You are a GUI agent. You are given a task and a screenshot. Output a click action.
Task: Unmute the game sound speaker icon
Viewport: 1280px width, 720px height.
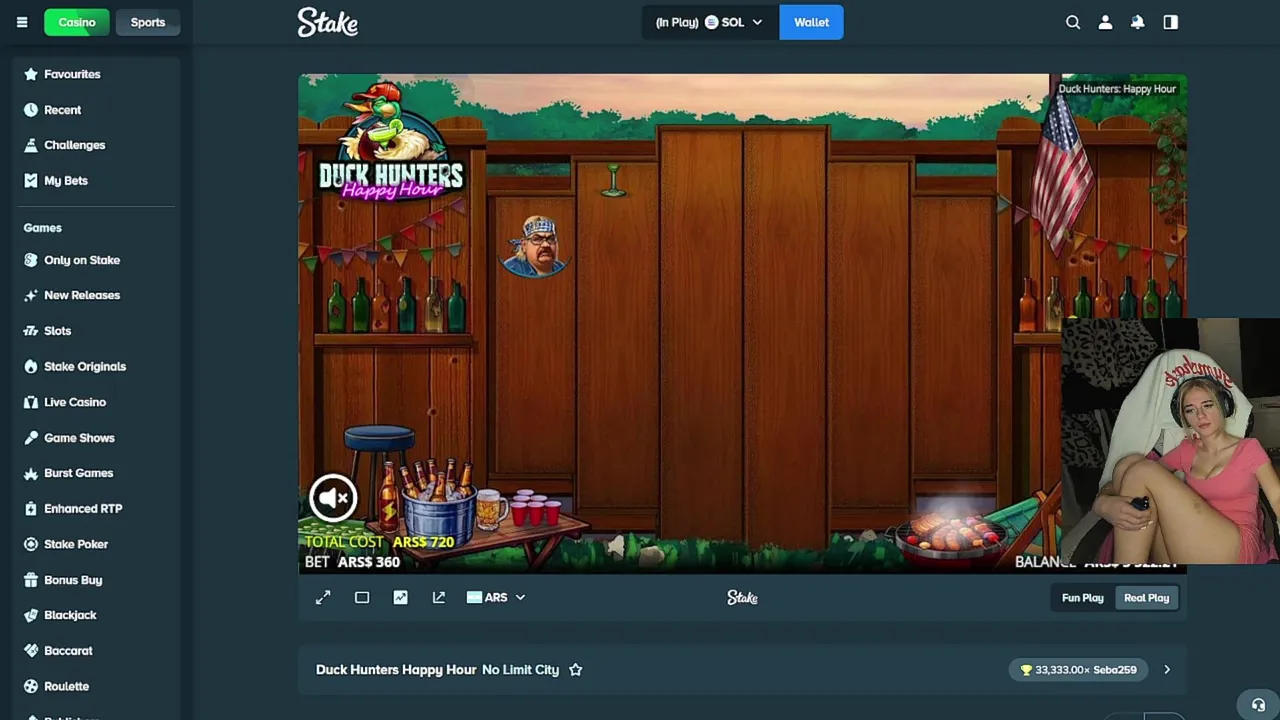pyautogui.click(x=333, y=497)
